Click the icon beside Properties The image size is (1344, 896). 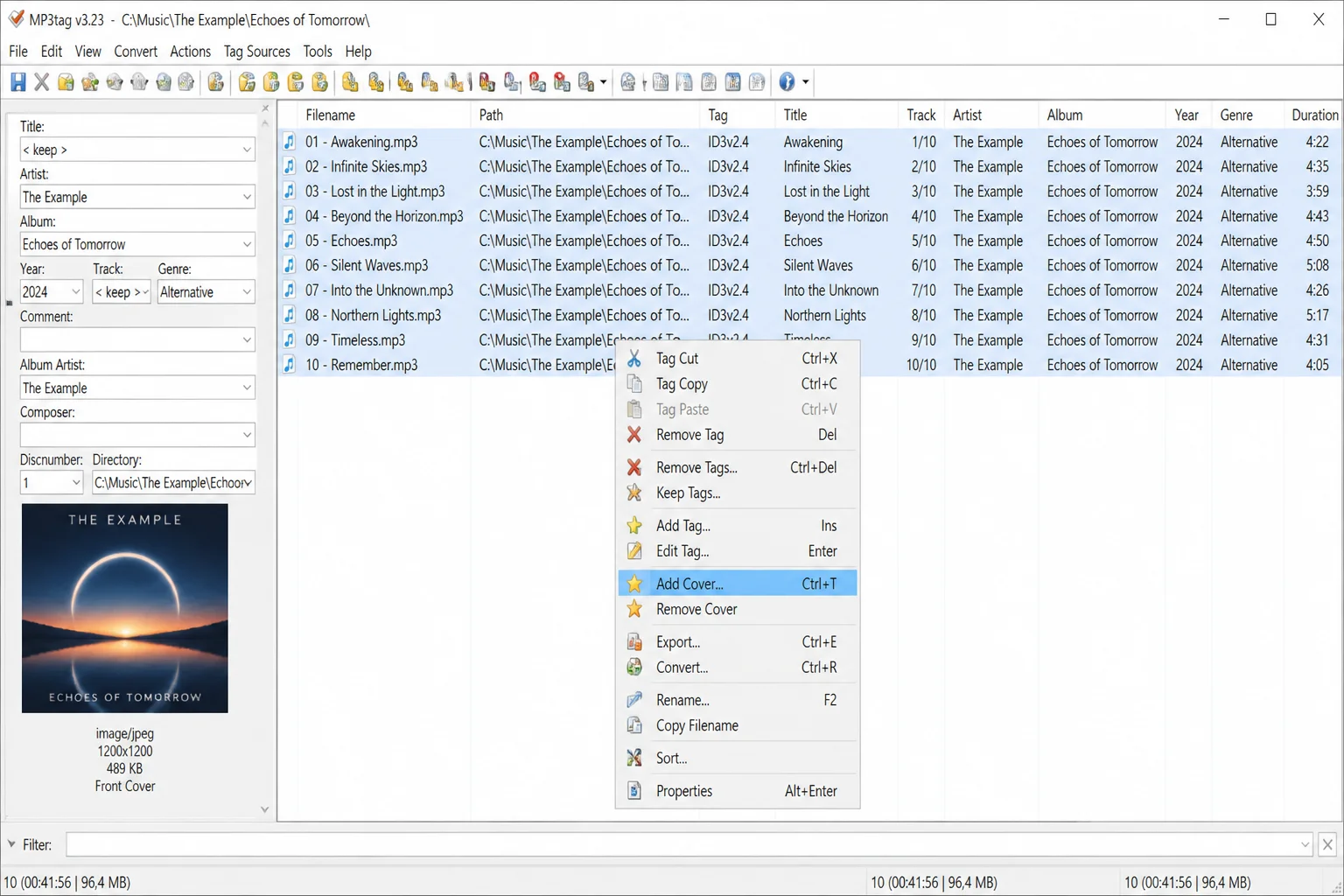tap(634, 792)
